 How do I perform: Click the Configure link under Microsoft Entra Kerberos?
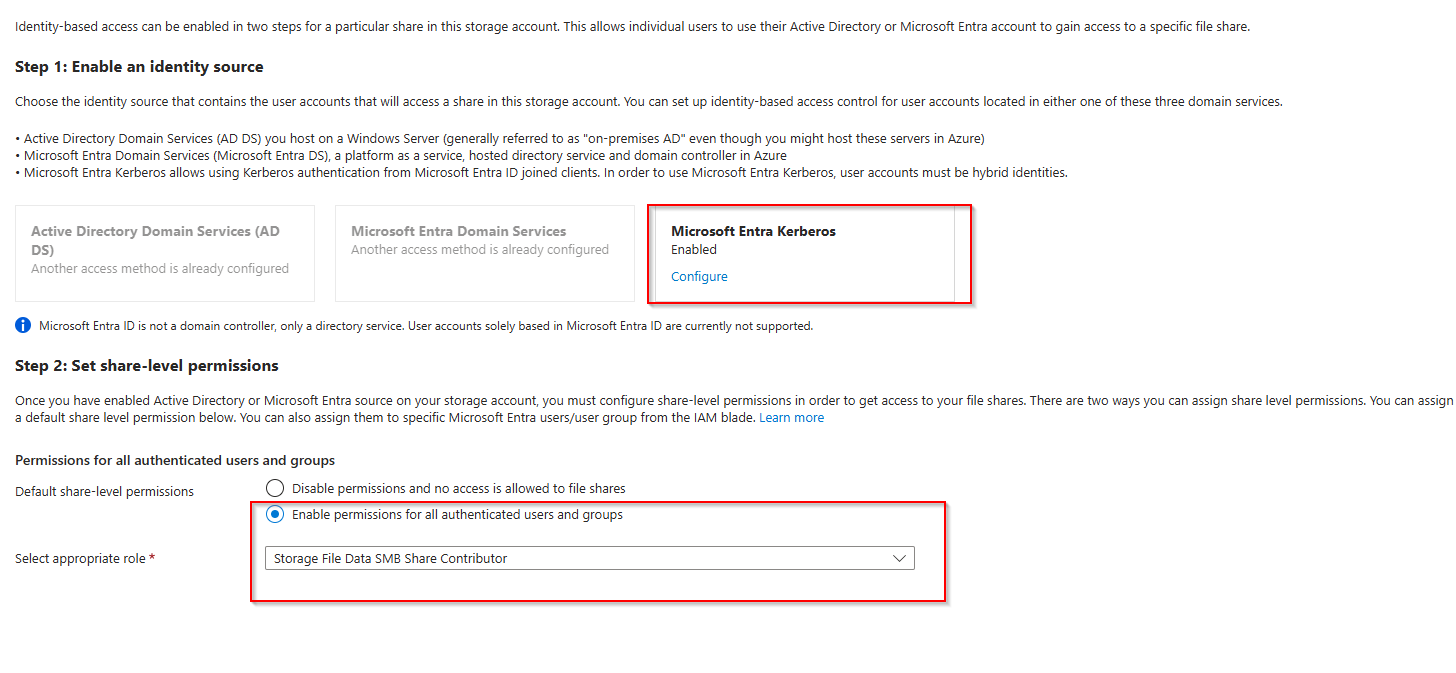pyautogui.click(x=699, y=277)
